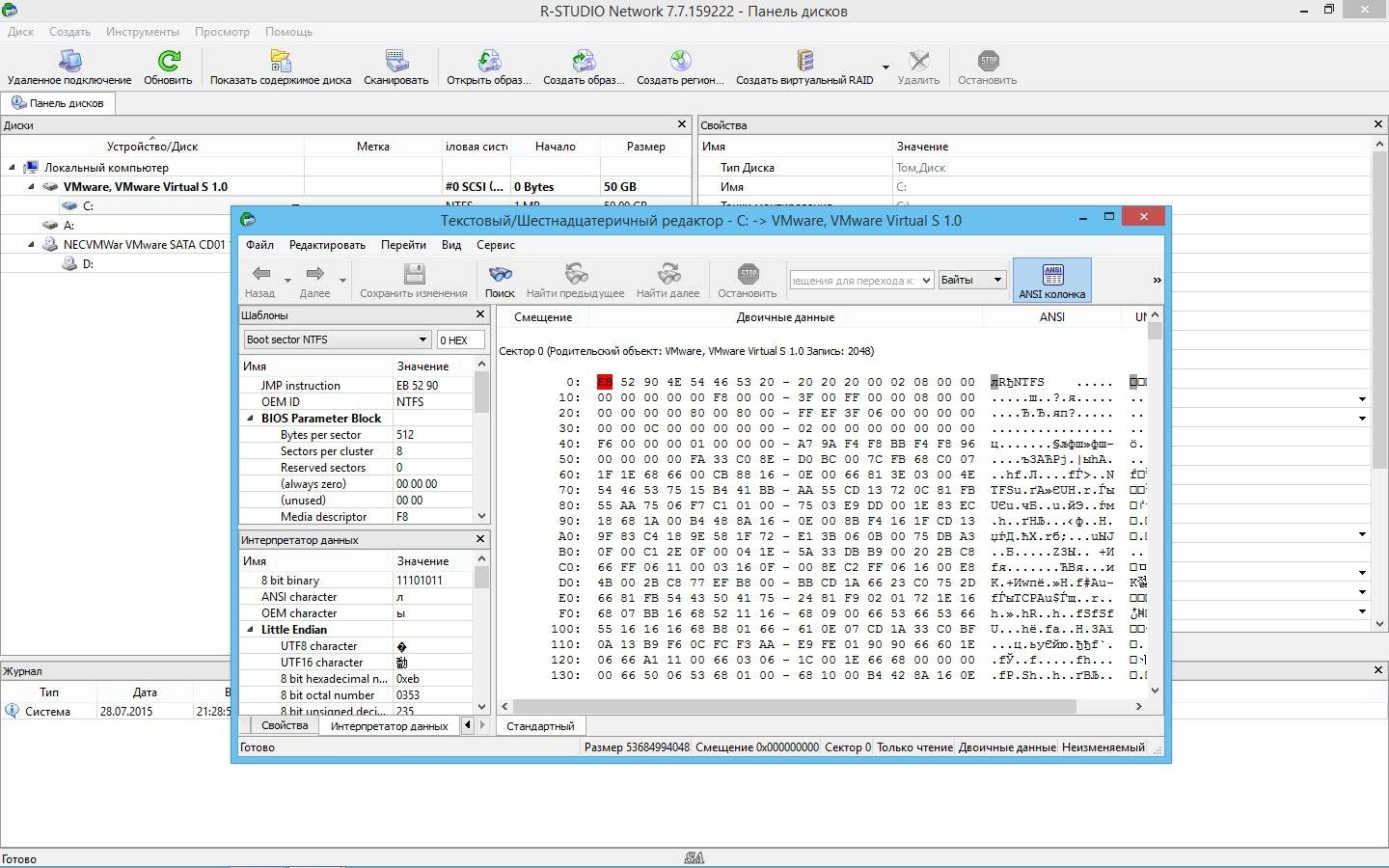
Task: Collapse the VMware Virtual S 1.0 disk node
Action: pyautogui.click(x=31, y=187)
